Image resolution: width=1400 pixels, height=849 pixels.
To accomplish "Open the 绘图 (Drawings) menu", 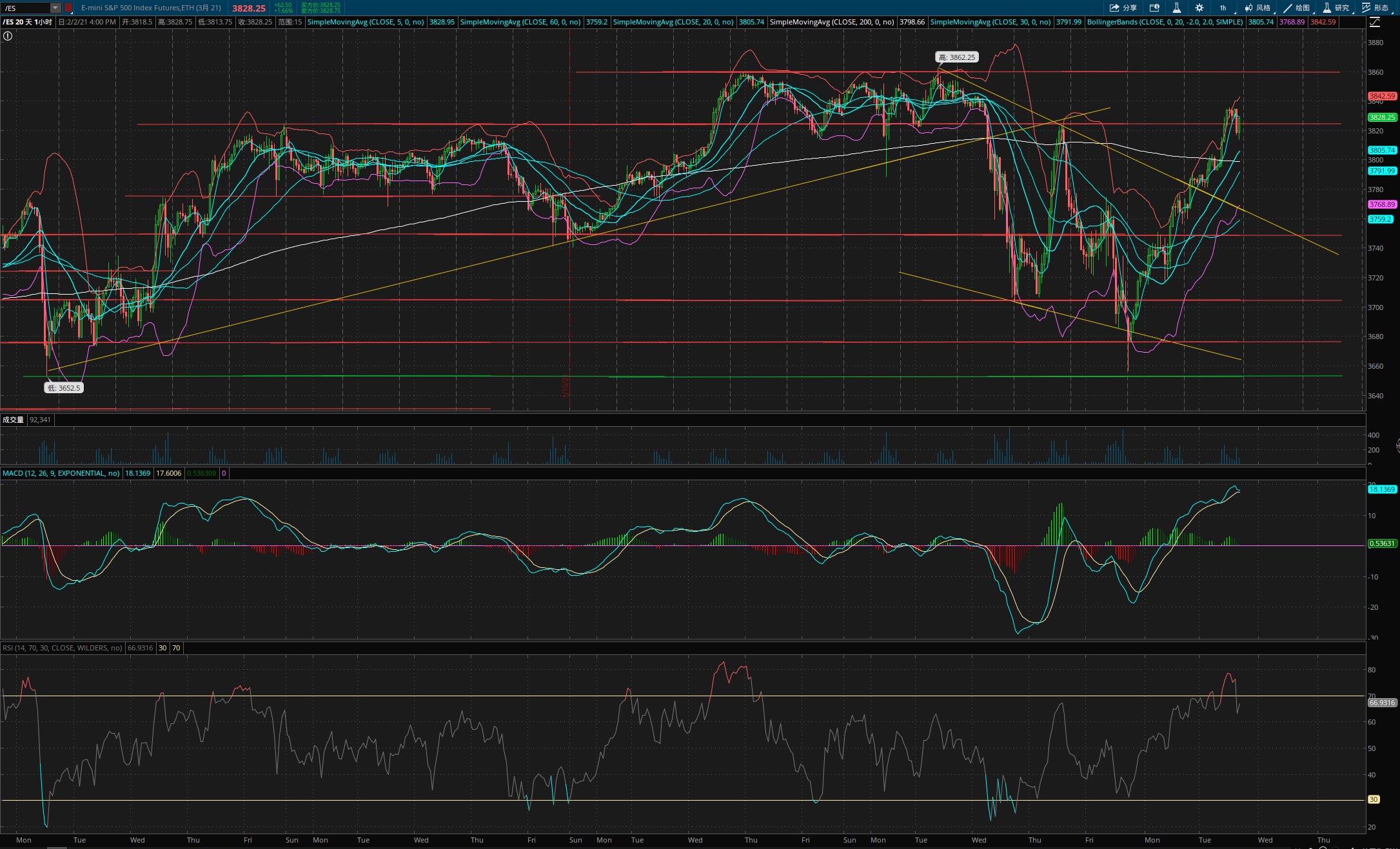I will coord(1297,8).
